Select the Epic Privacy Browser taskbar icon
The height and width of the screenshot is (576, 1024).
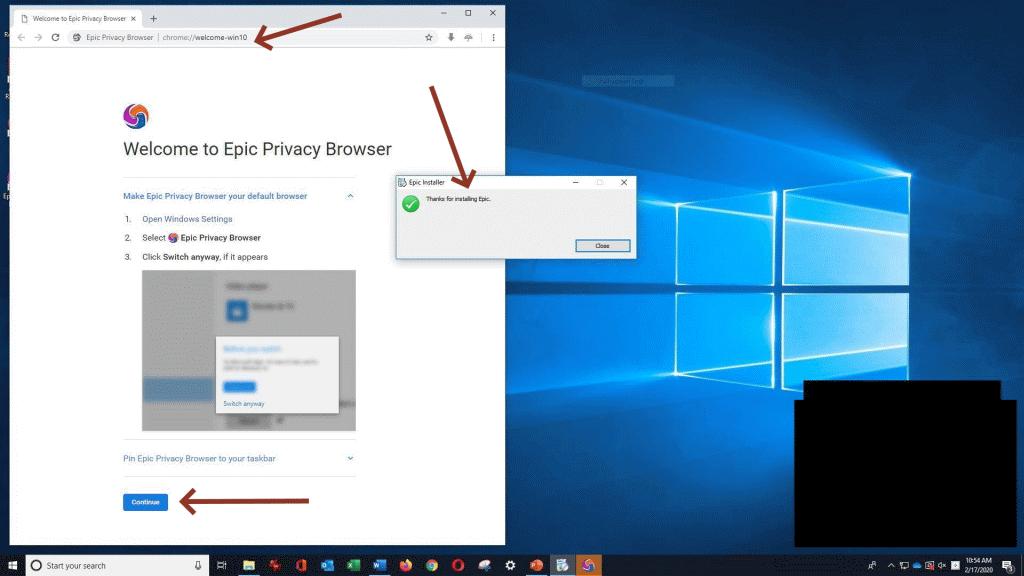(x=588, y=565)
